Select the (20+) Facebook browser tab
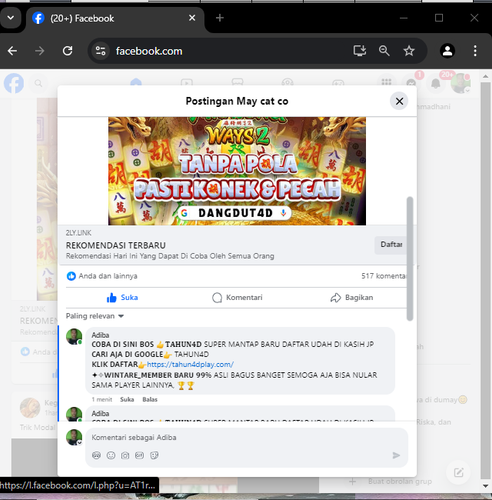Image resolution: width=492 pixels, height=500 pixels. pos(115,18)
